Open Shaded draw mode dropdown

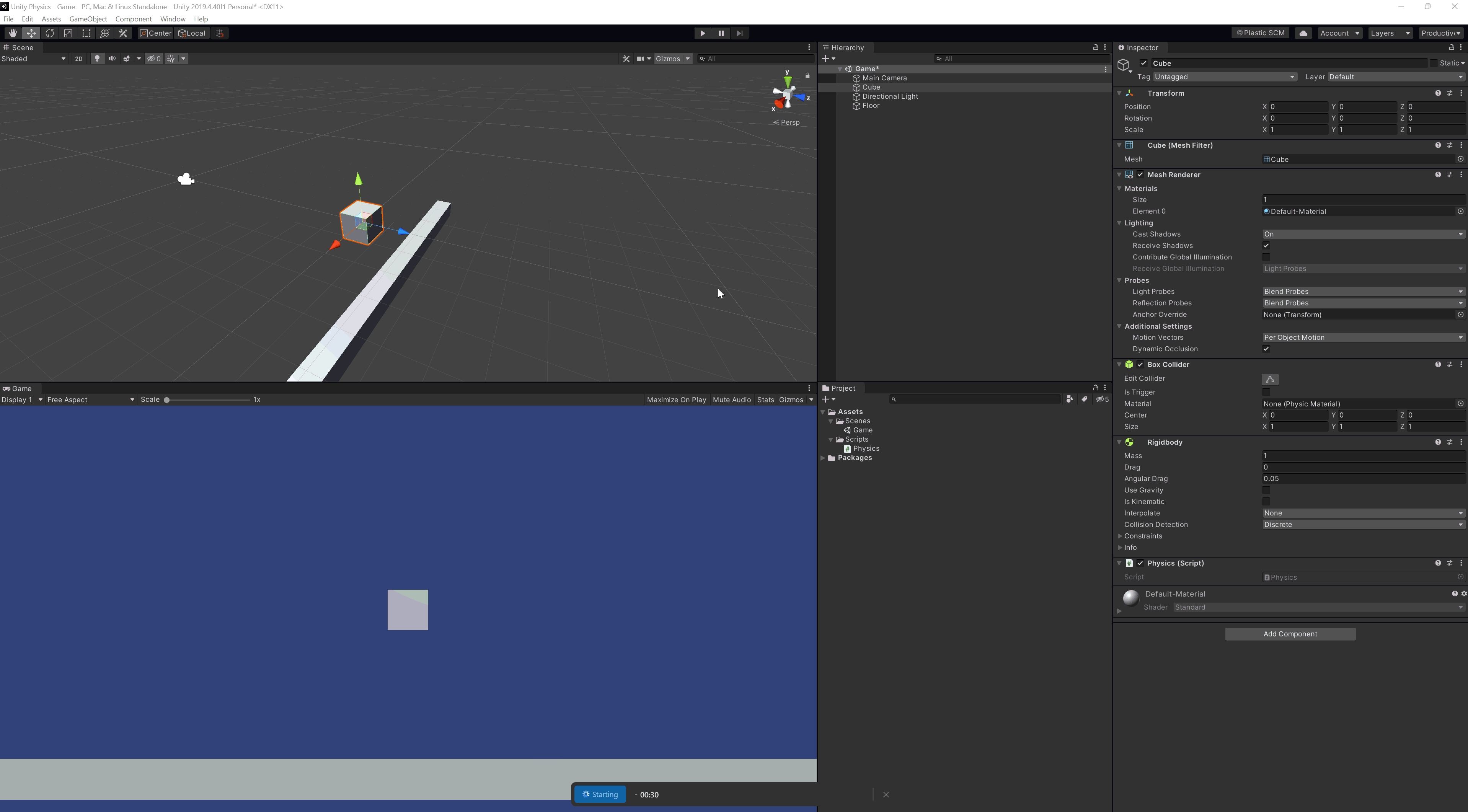click(34, 59)
